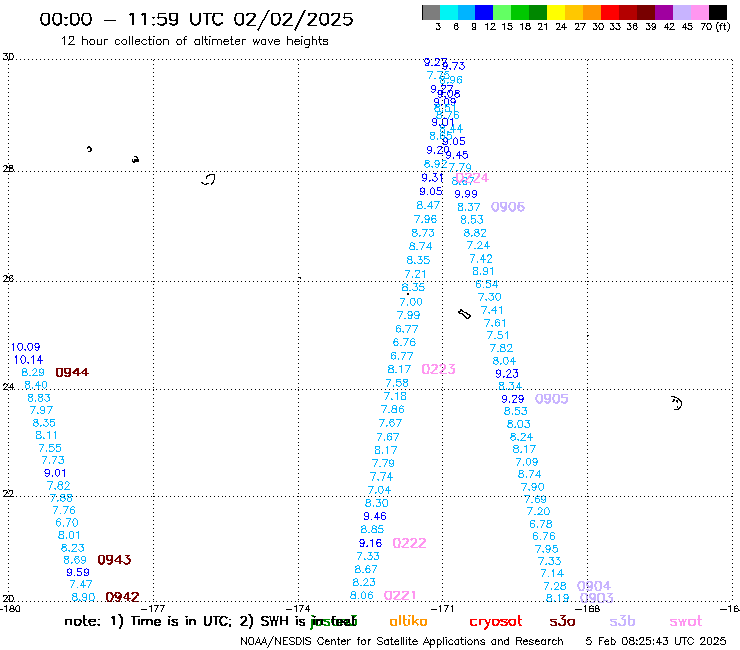Click the longitude axis label -177
The width and height of the screenshot is (740, 650).
click(x=153, y=608)
